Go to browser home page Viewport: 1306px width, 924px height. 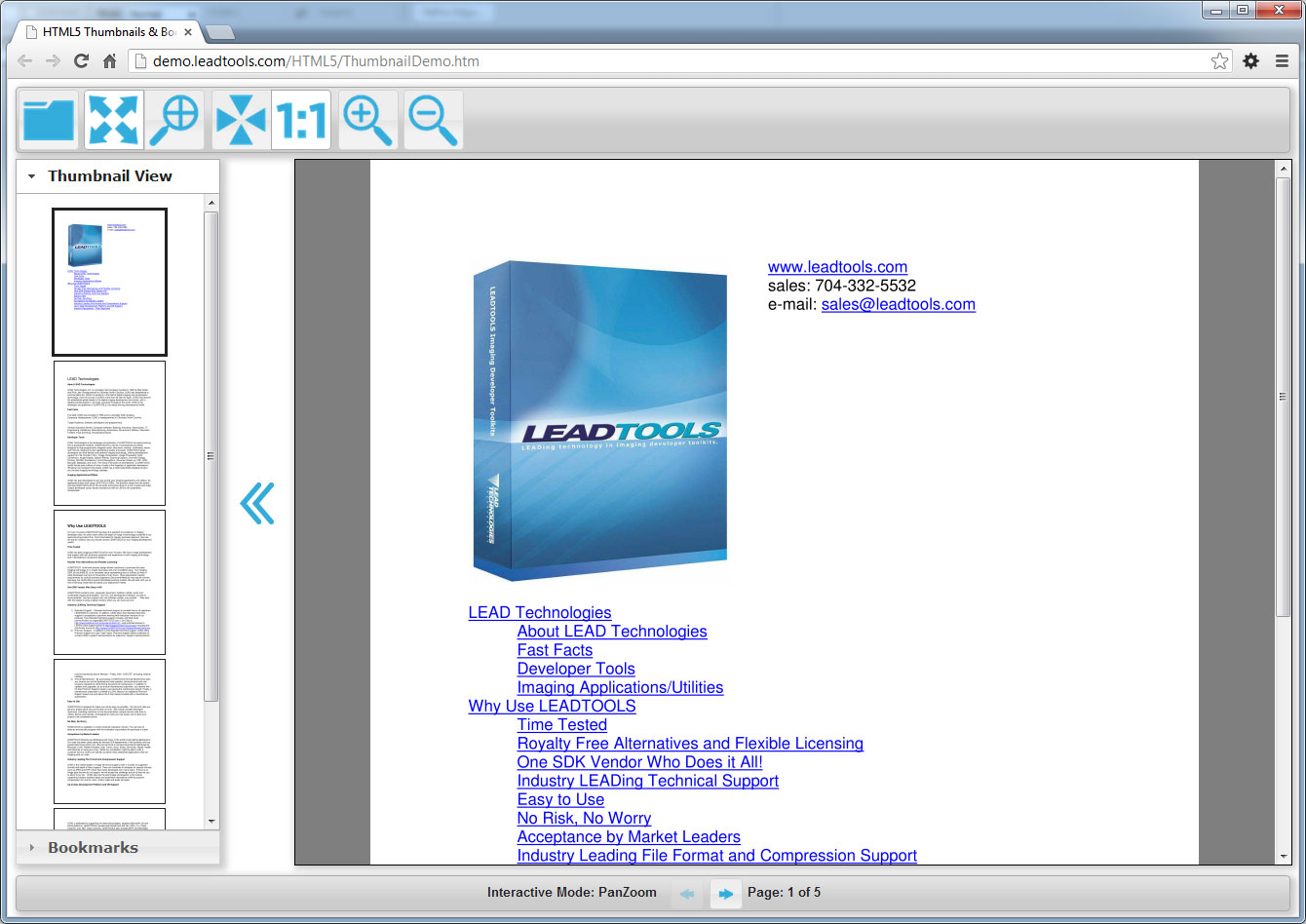[110, 61]
